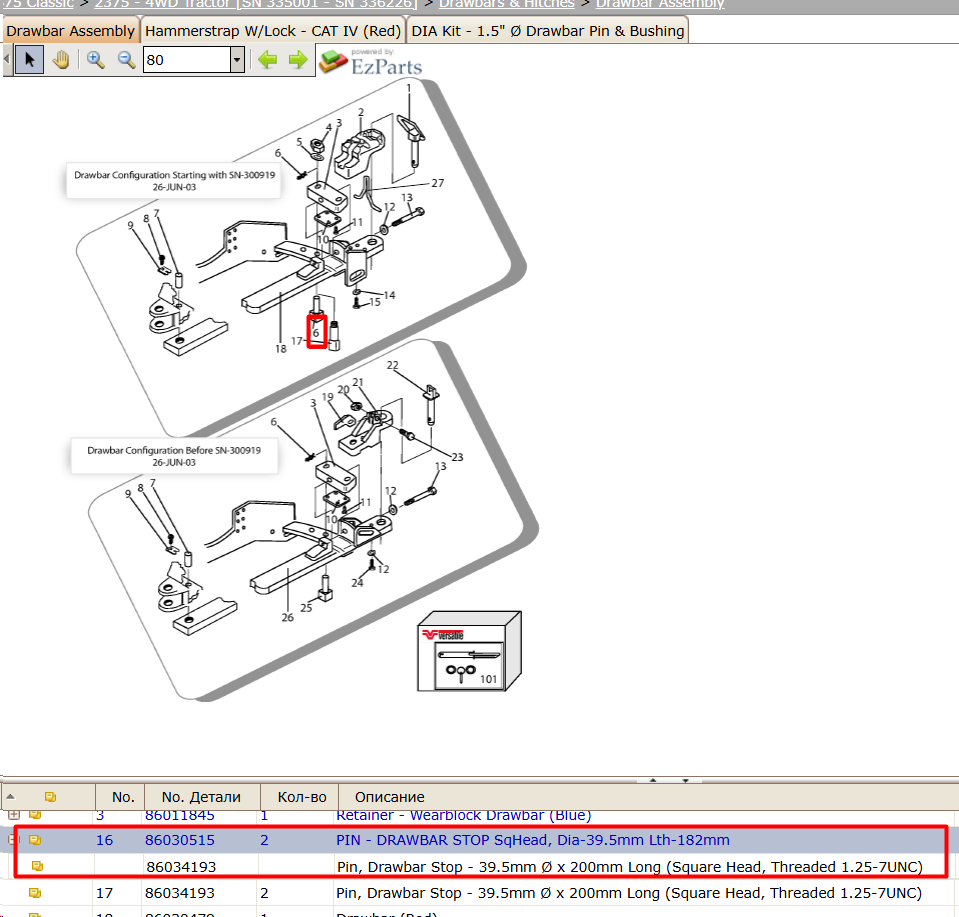Click callout number 25 in lower diagram
The height and width of the screenshot is (917, 959).
[306, 607]
